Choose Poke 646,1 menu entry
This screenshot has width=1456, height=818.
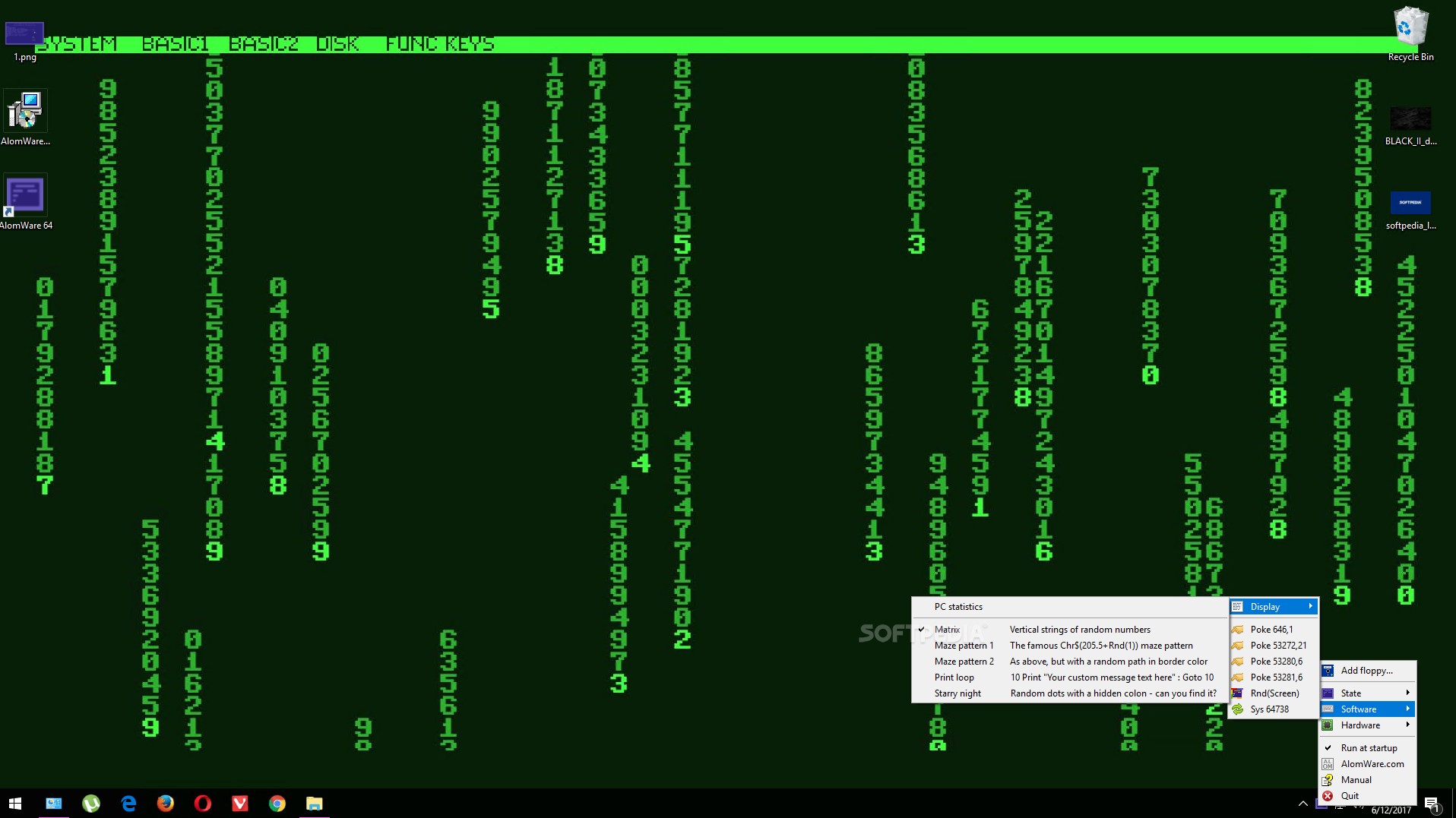tap(1274, 629)
